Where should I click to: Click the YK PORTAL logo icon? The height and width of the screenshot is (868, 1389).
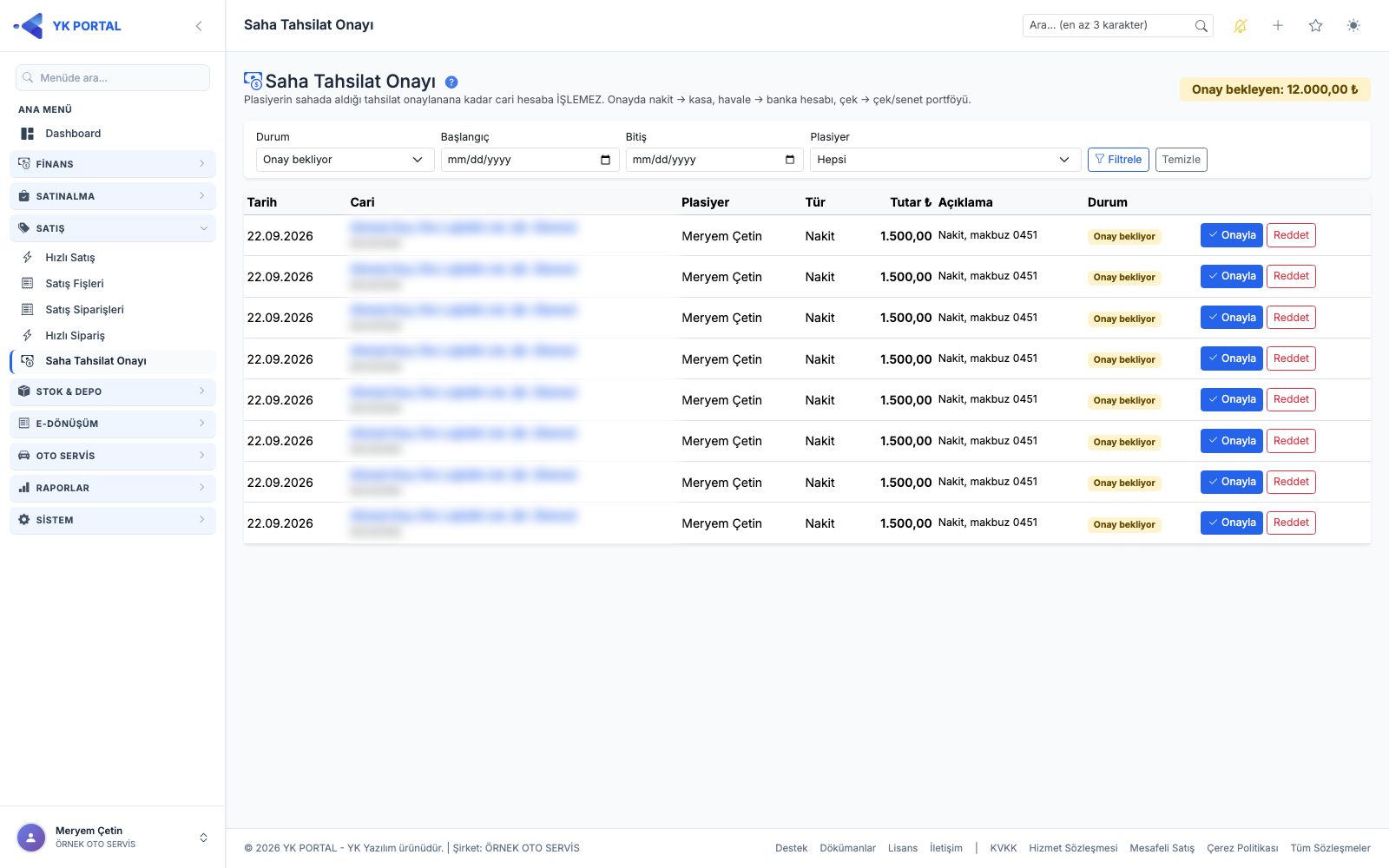tap(29, 26)
